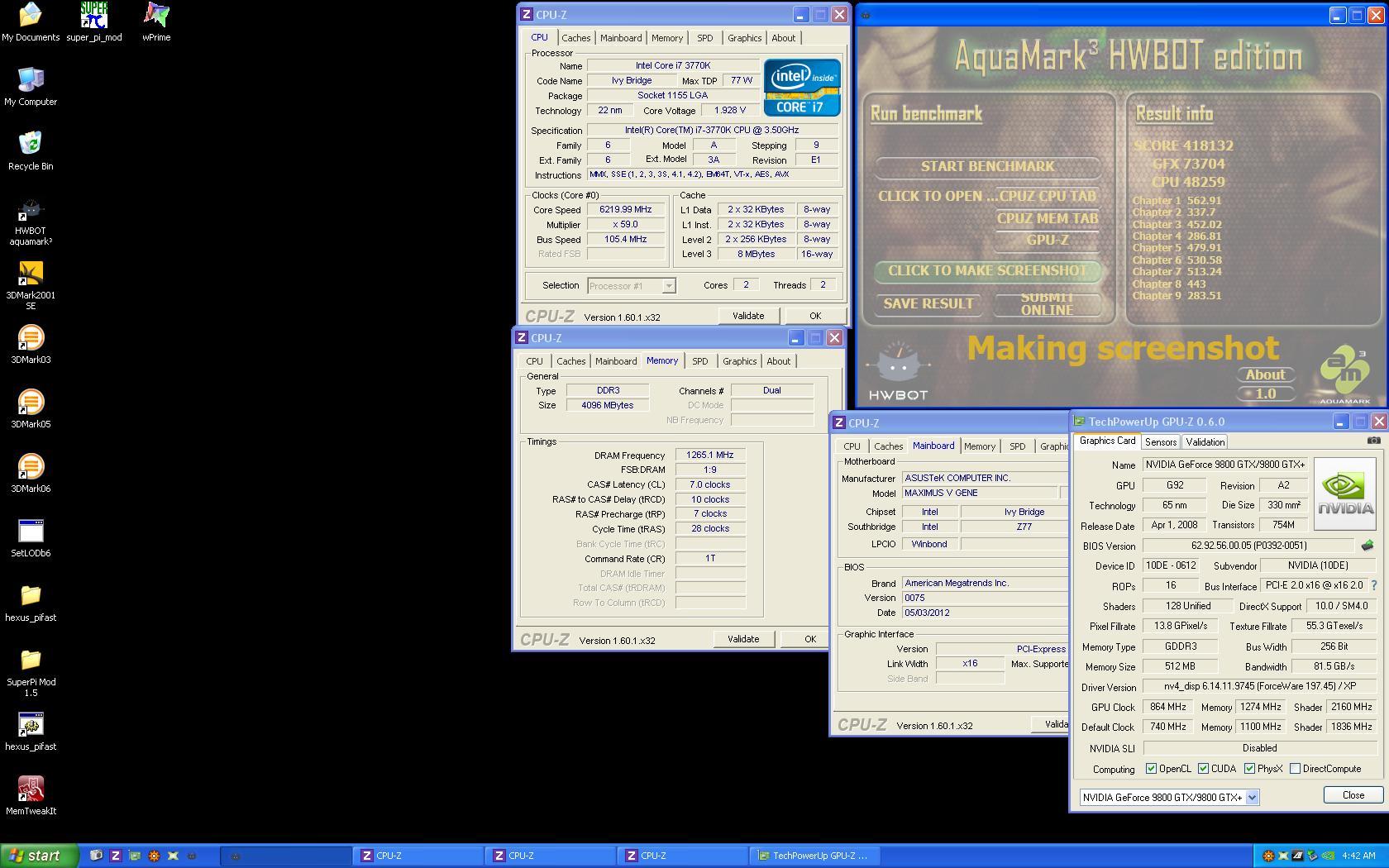Click Close button in GPU-Z
The height and width of the screenshot is (868, 1389).
[1353, 795]
